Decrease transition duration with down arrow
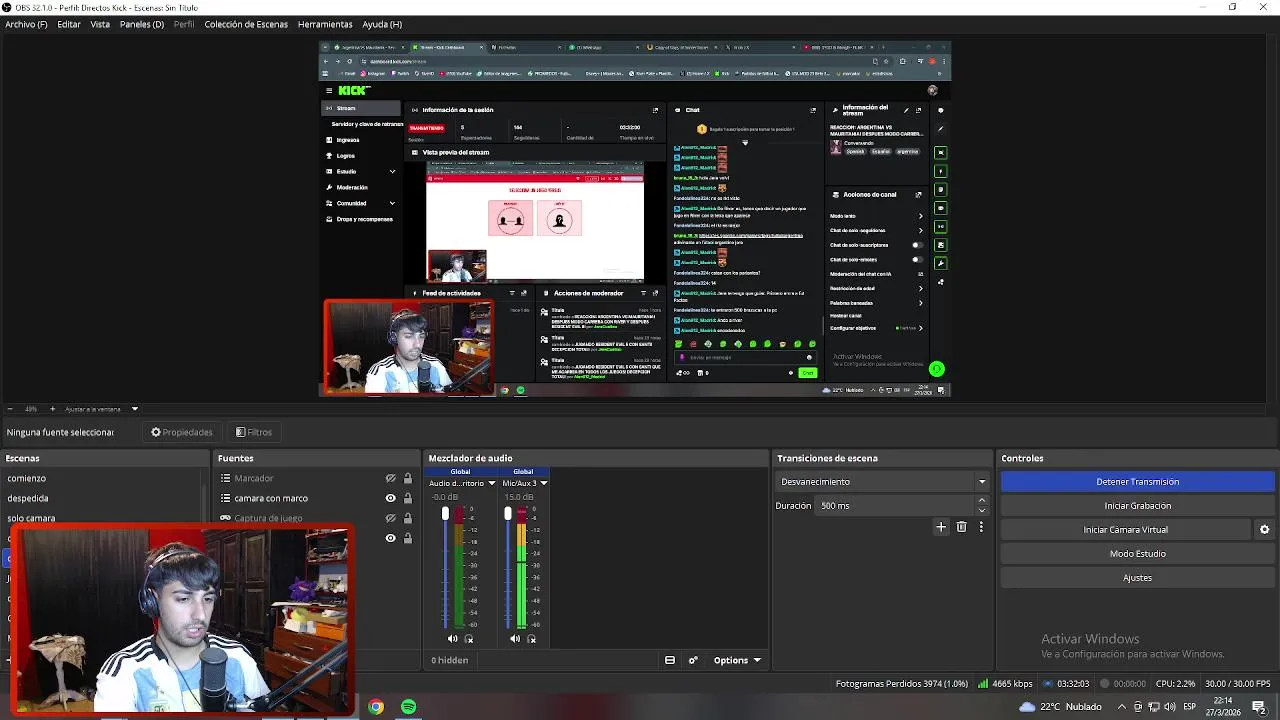 click(981, 510)
